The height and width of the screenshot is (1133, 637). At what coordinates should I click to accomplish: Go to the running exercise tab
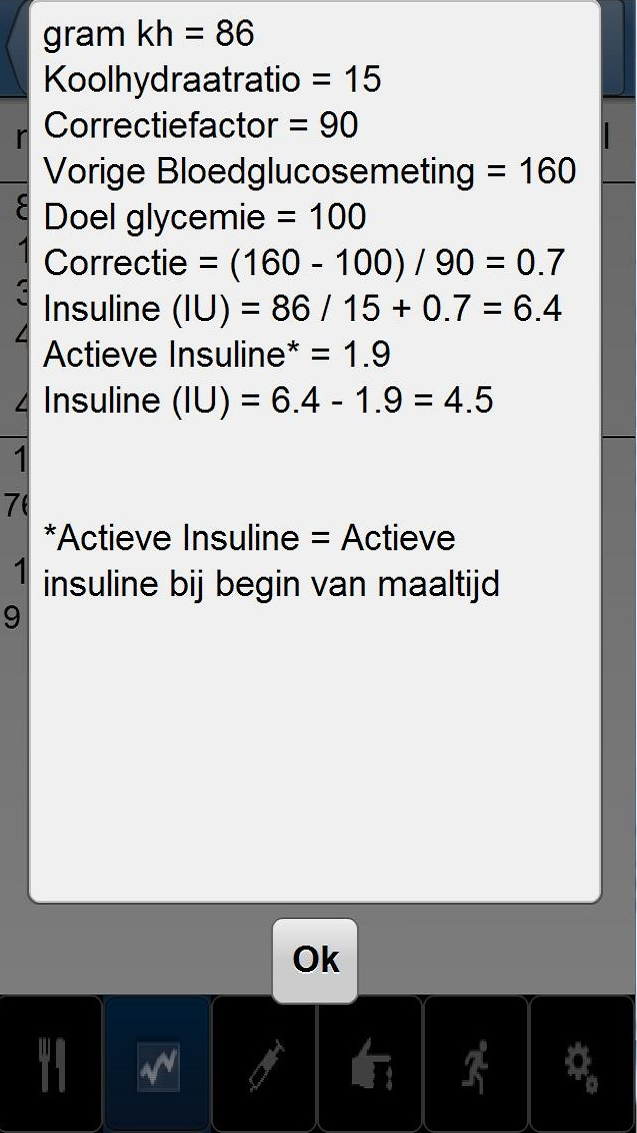point(476,1064)
